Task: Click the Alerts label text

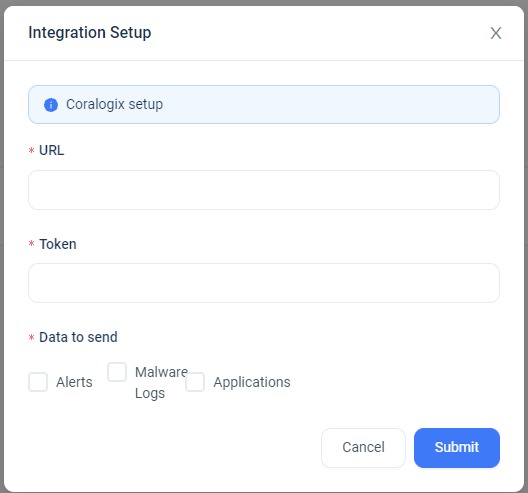Action: (74, 382)
